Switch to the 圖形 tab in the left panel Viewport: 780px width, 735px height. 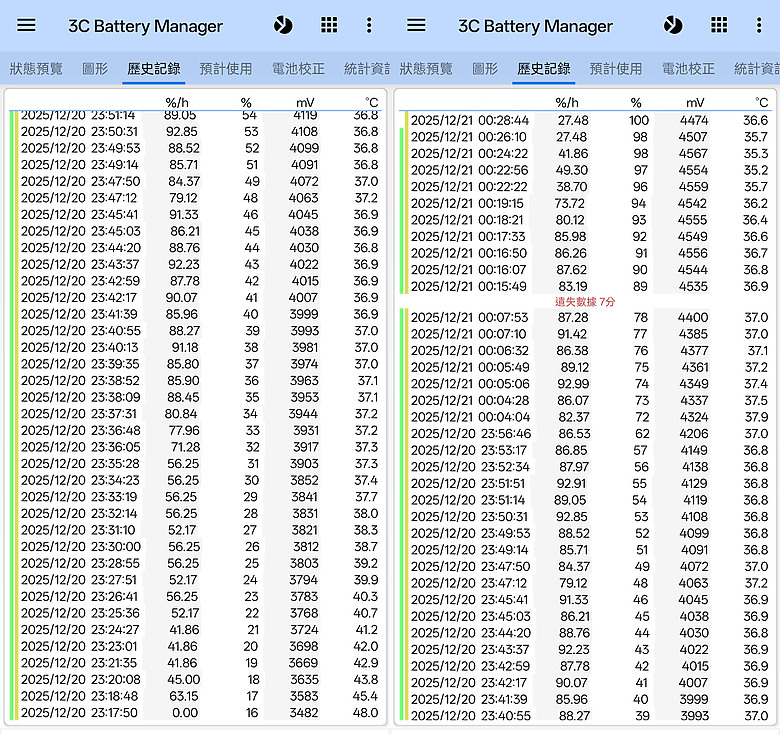coord(95,69)
